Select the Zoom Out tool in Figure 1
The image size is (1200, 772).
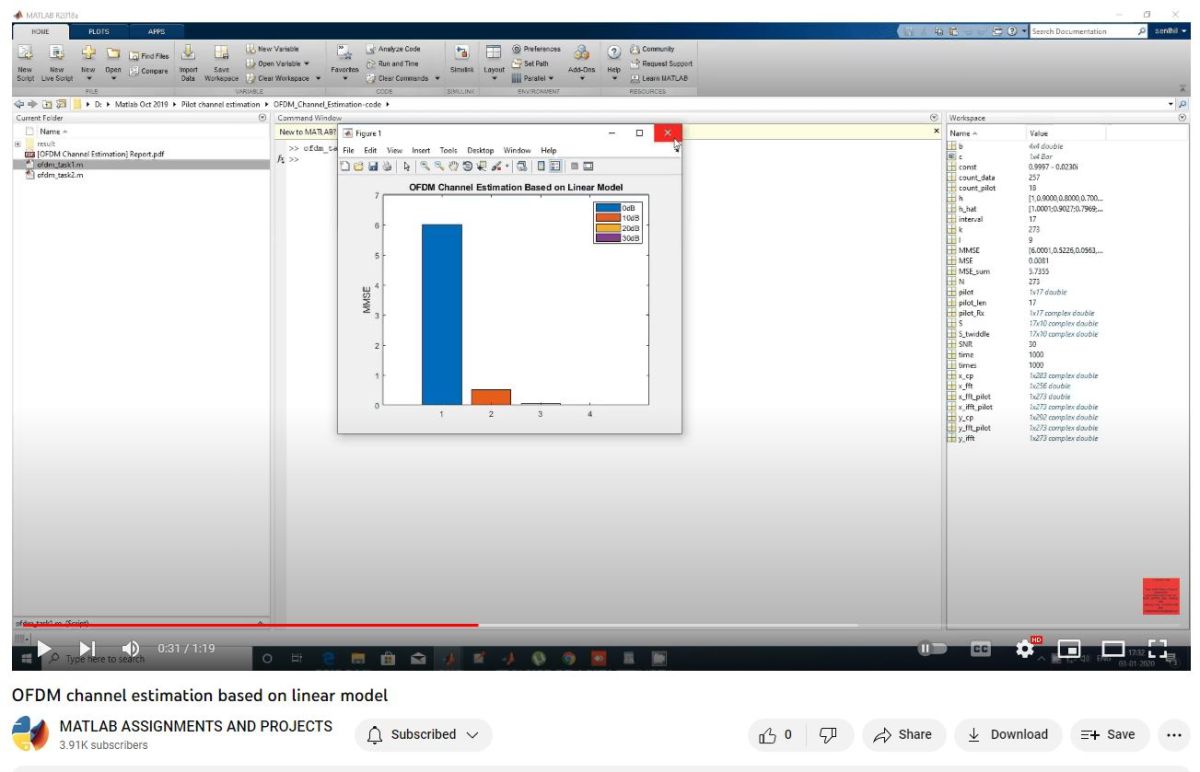439,166
